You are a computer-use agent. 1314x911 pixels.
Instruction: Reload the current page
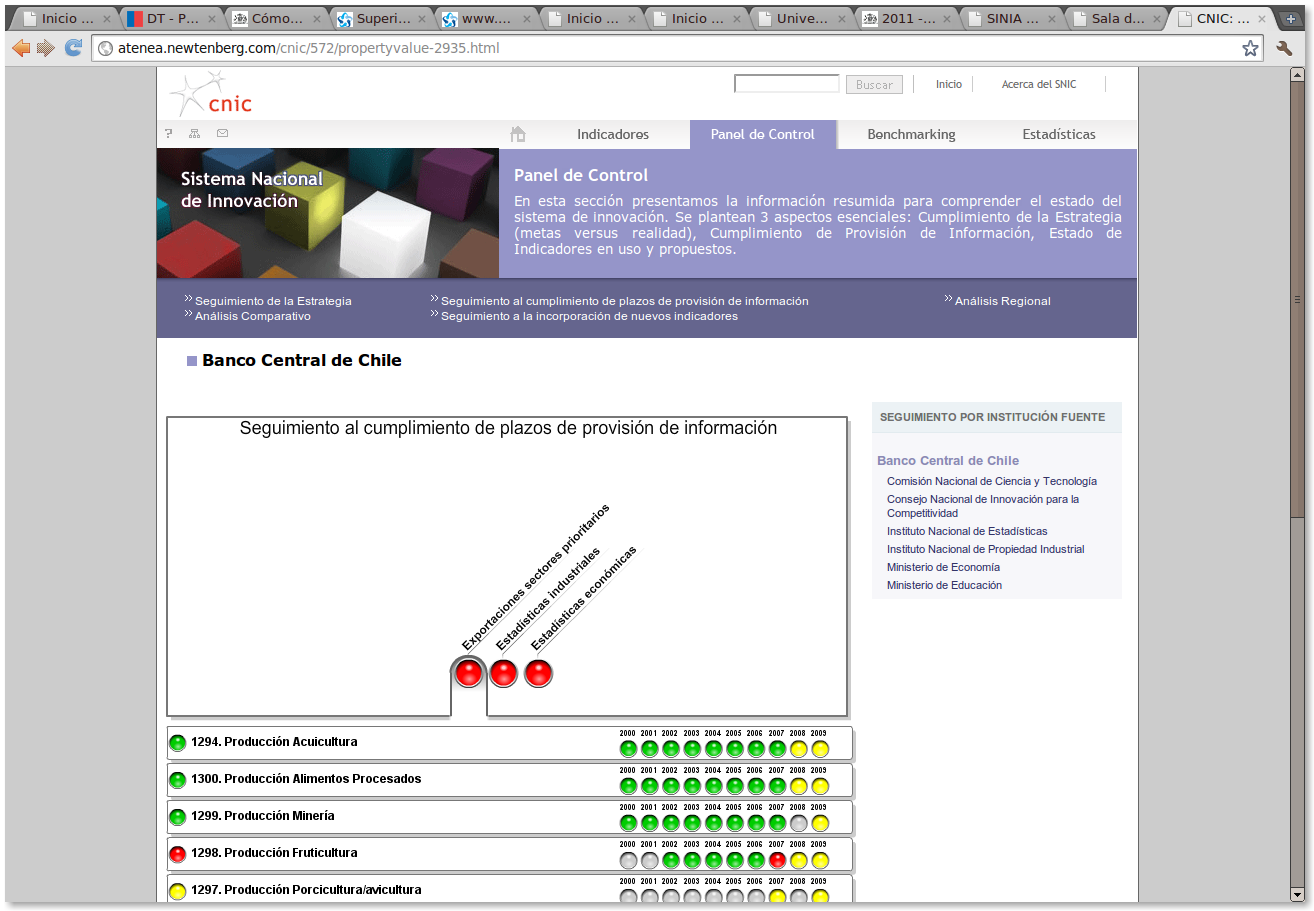point(73,48)
